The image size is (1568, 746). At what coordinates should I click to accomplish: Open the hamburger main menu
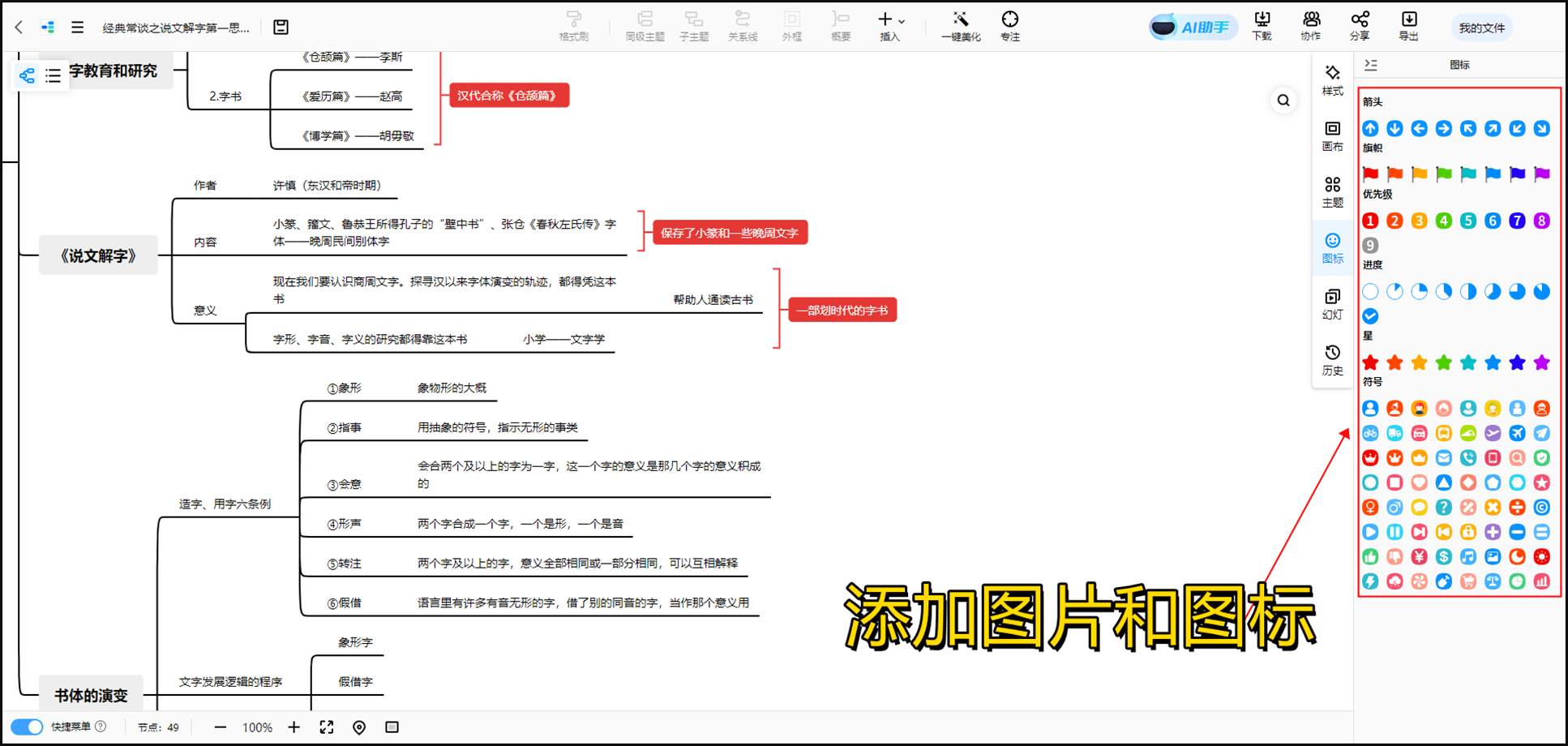click(77, 28)
